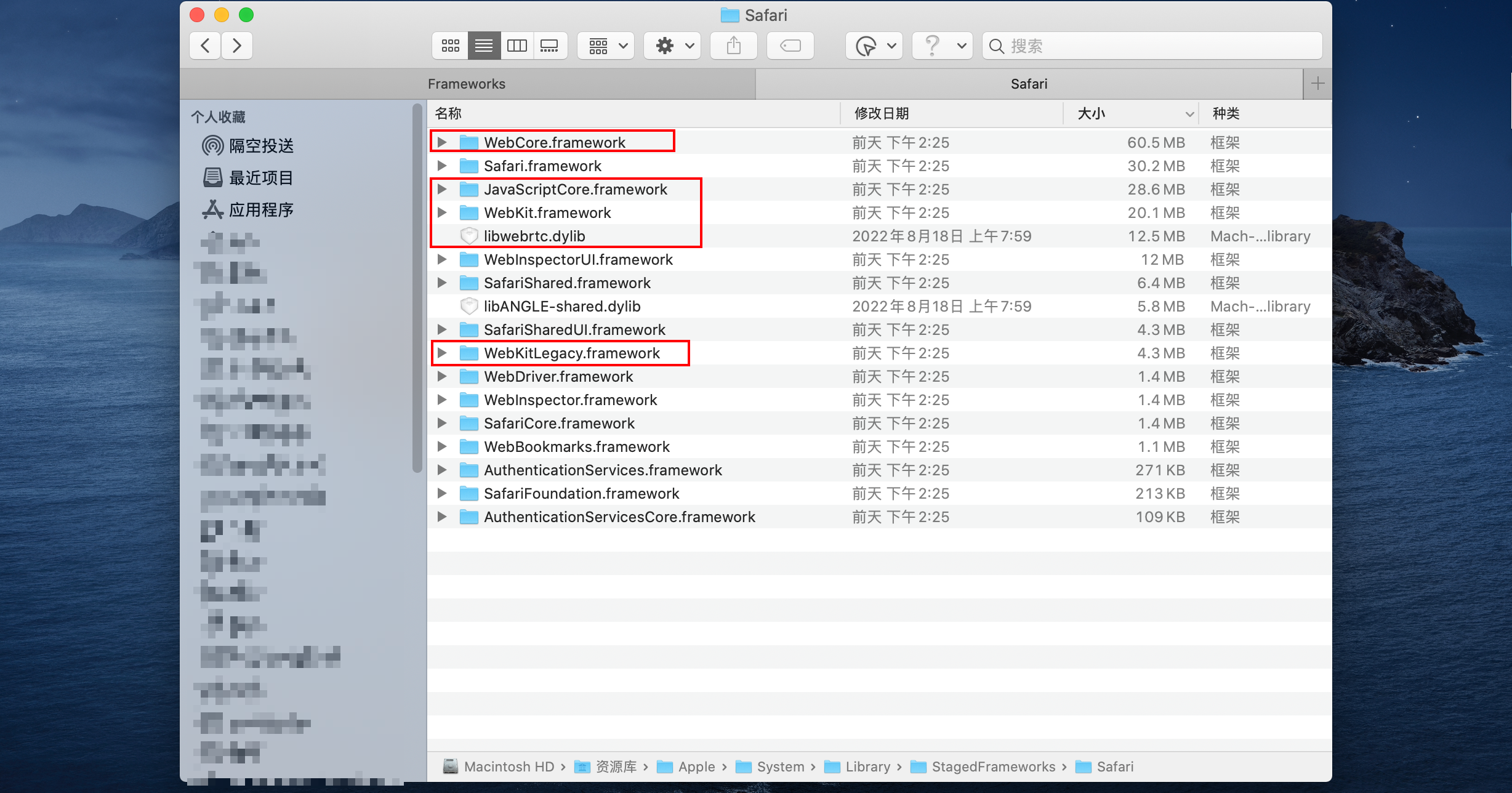Open 隔空投送 from the sidebar

261,145
